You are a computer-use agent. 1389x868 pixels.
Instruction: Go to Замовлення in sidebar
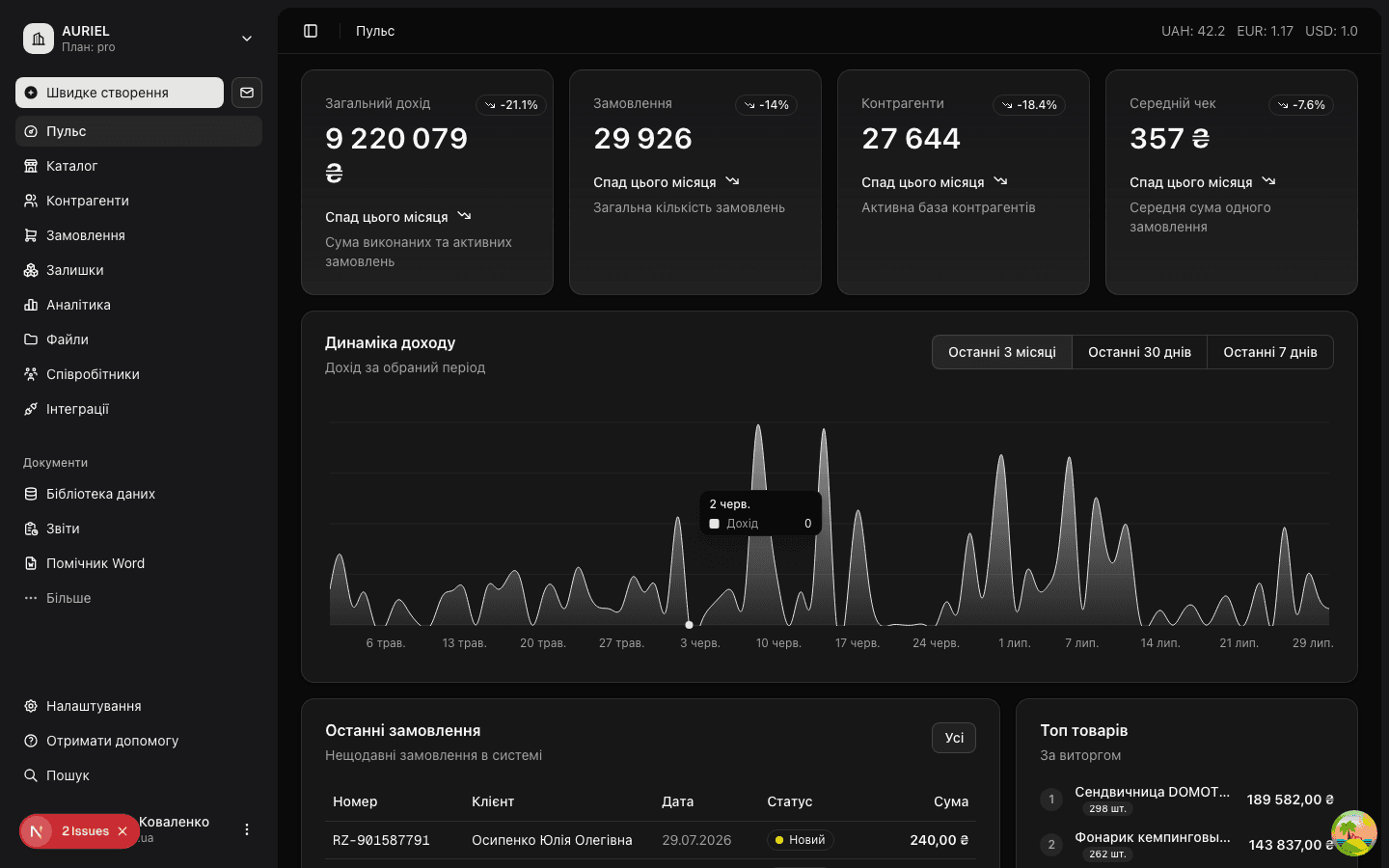pos(139,235)
